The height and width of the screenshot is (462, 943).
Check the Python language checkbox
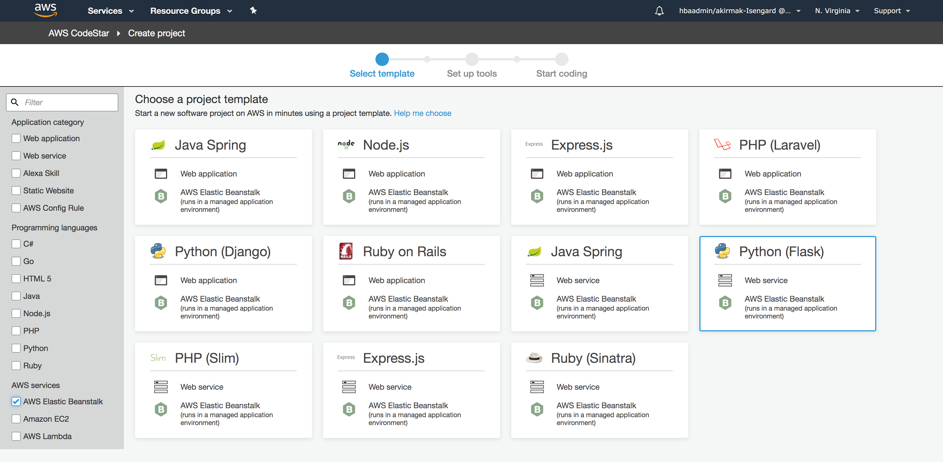[x=16, y=348]
